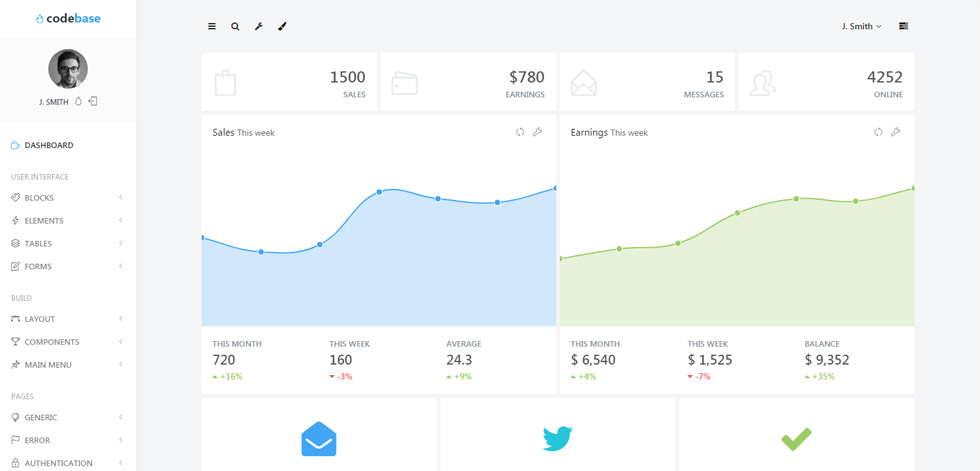Image resolution: width=980 pixels, height=471 pixels.
Task: Click the Layout vector icon
Action: [16, 319]
